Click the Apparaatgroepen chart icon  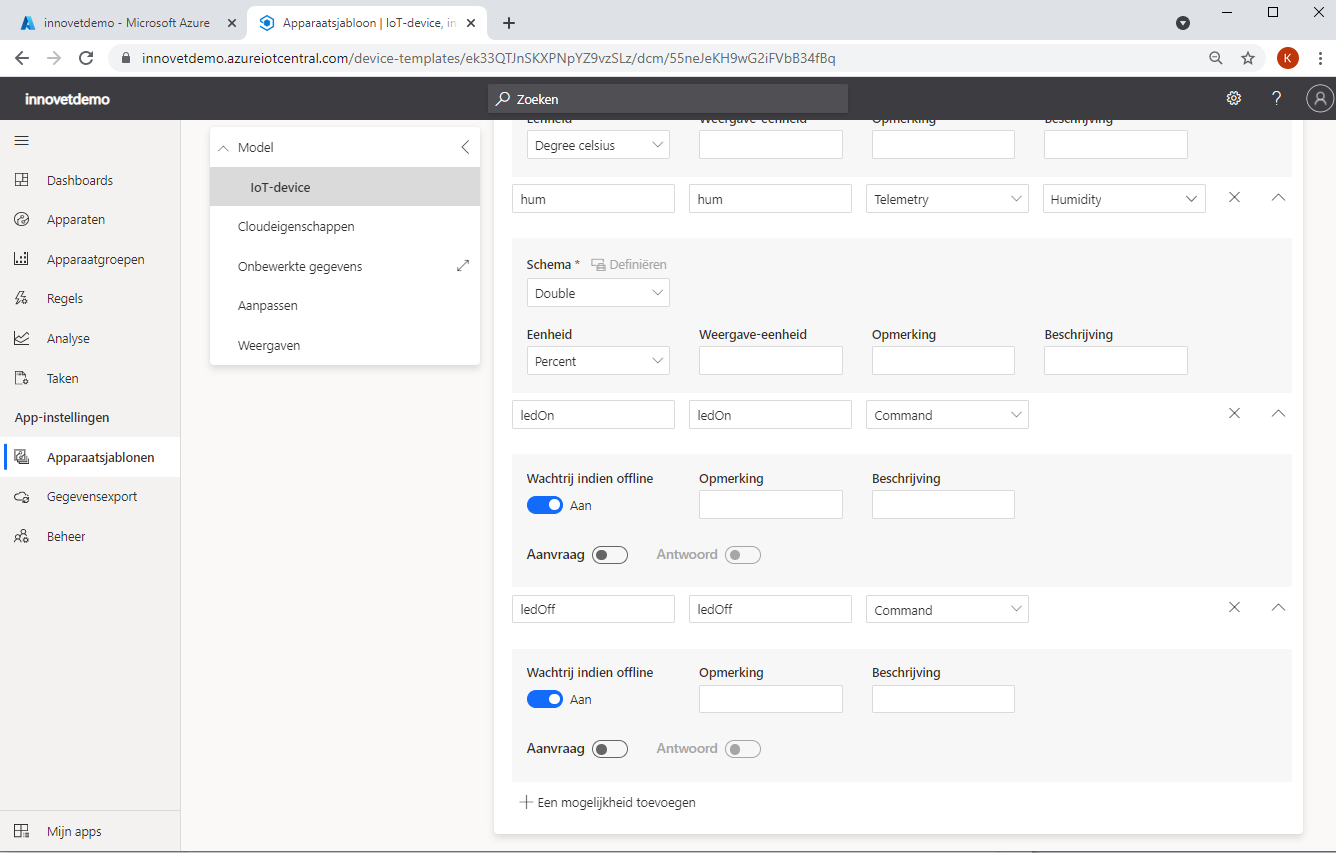[22, 259]
